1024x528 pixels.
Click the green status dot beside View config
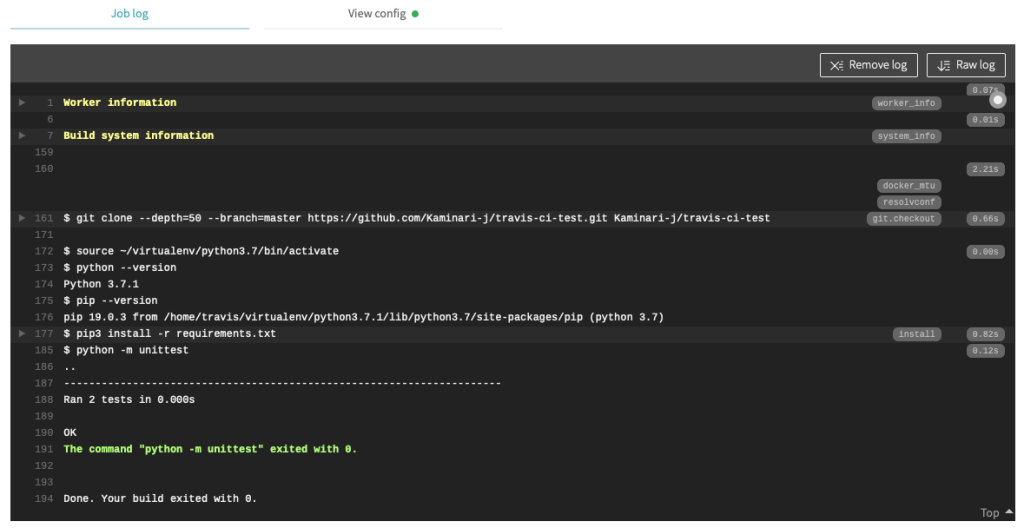point(415,14)
